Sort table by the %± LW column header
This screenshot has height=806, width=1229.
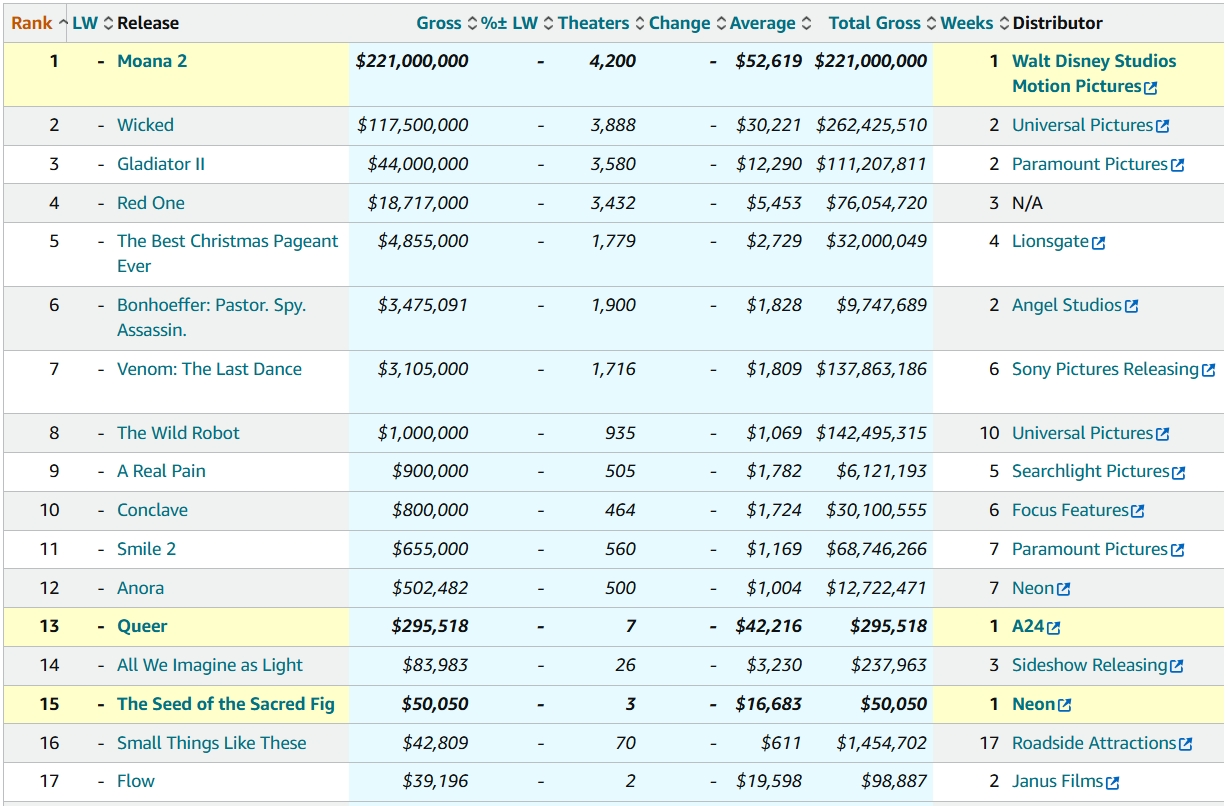tap(517, 23)
